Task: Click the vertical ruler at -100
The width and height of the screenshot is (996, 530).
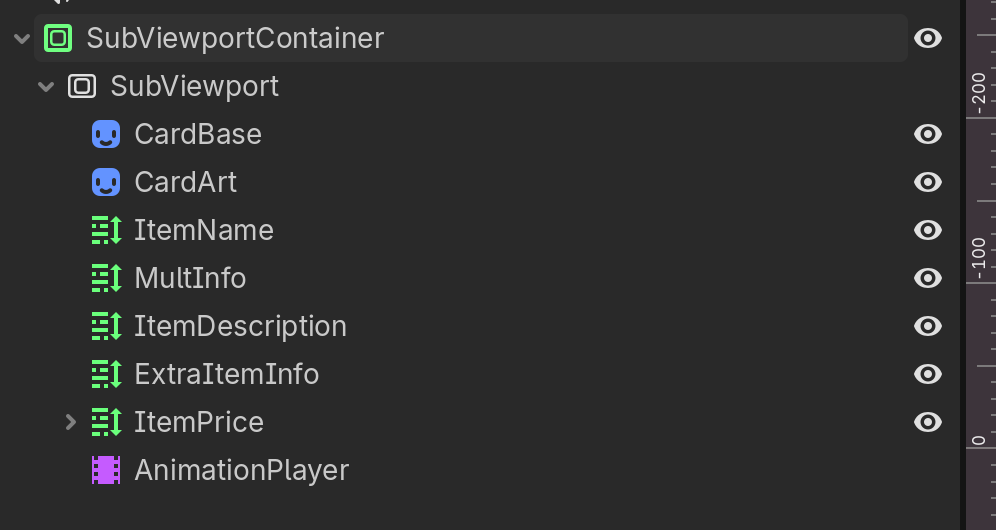Action: point(981,282)
